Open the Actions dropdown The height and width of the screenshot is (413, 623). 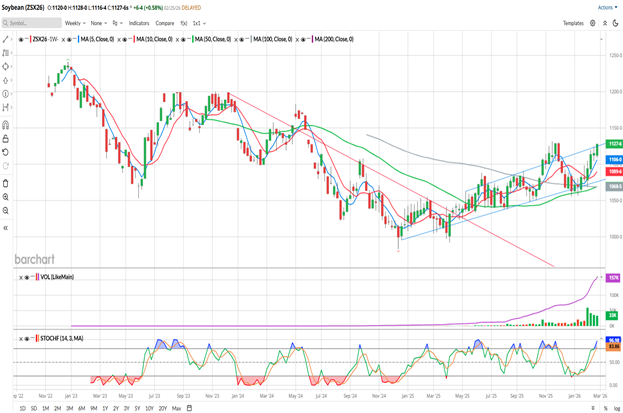(x=608, y=8)
